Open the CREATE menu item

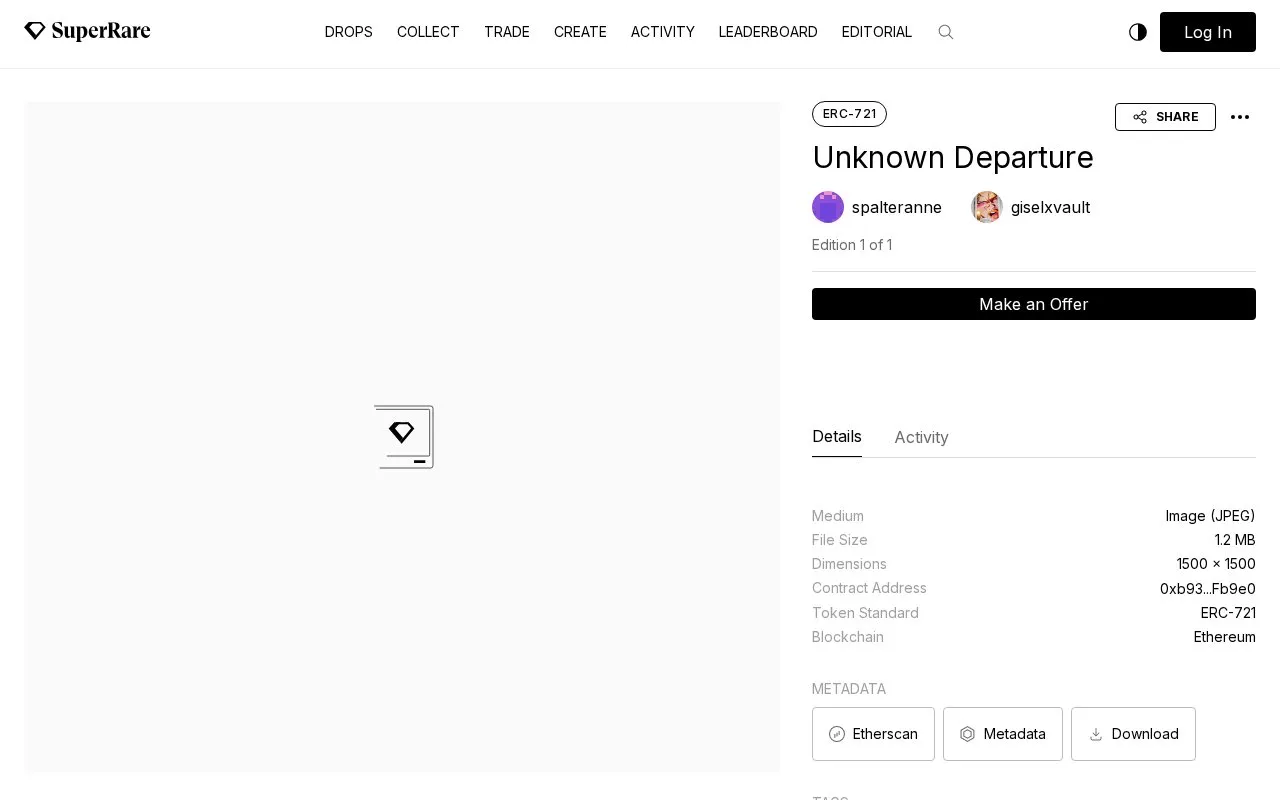[580, 32]
